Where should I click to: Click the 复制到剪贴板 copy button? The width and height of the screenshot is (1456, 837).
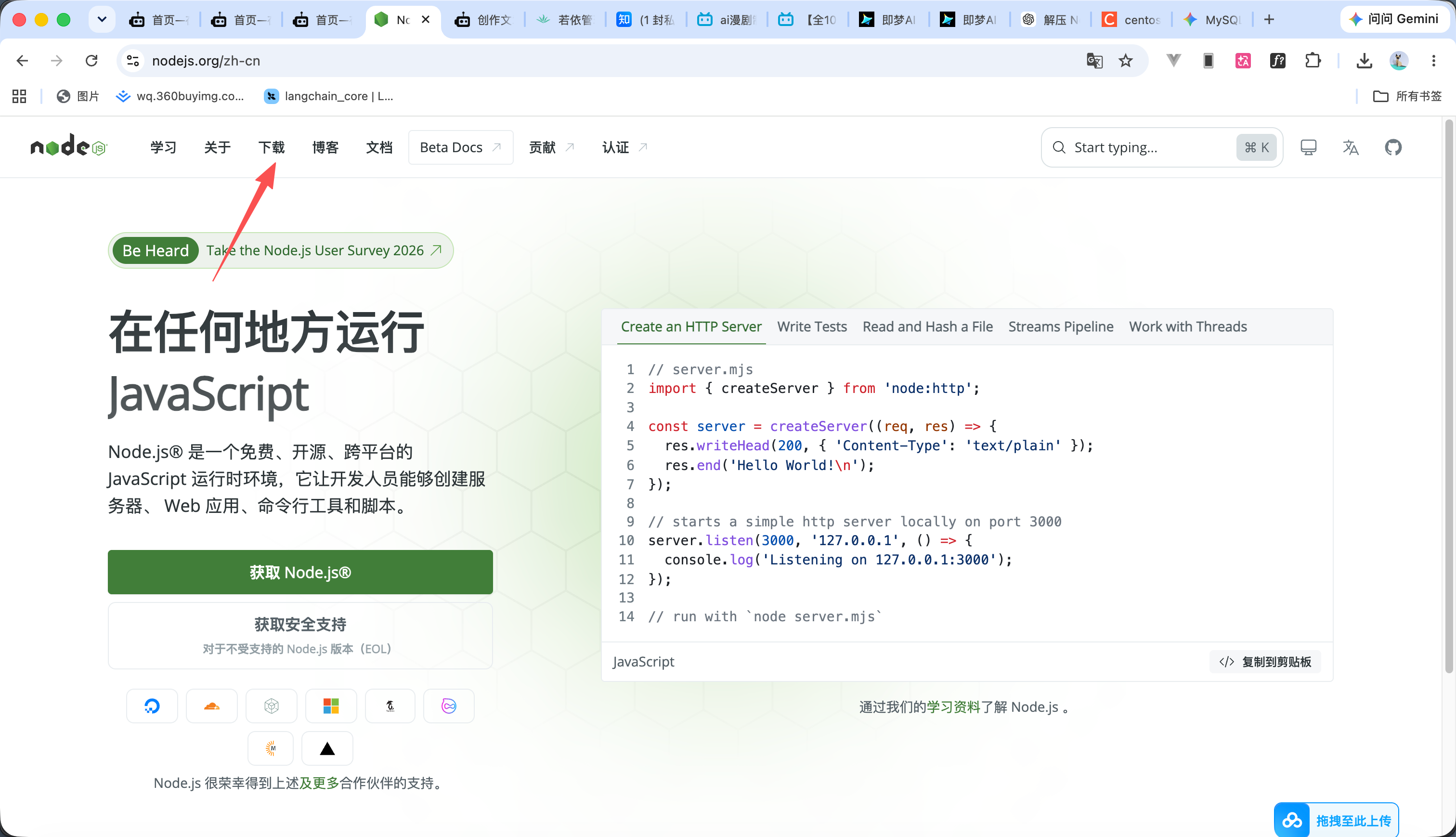pos(1265,662)
